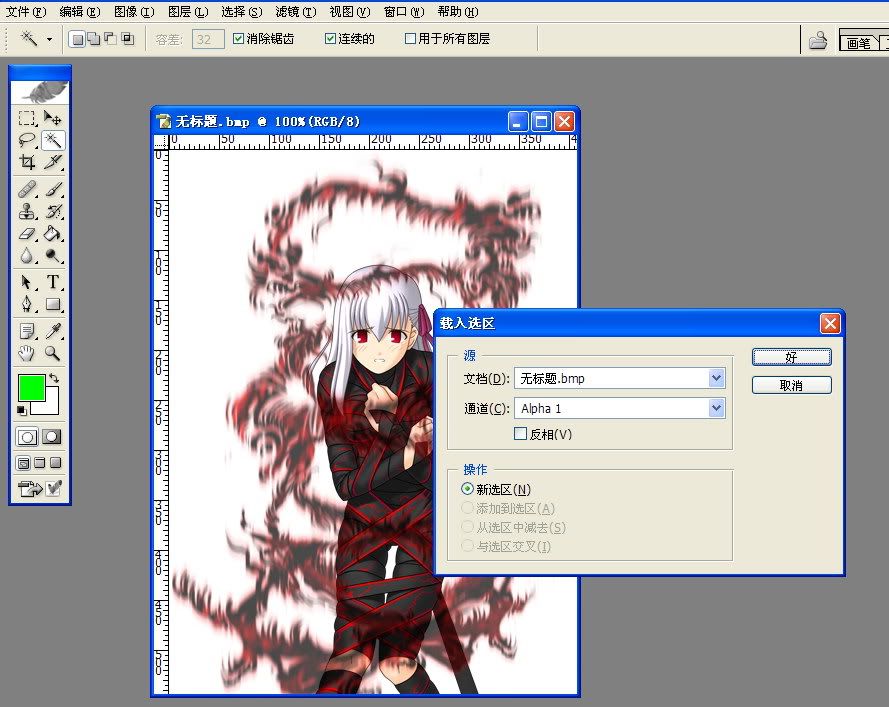
Task: Click the 容差 tolerance input field
Action: [208, 39]
